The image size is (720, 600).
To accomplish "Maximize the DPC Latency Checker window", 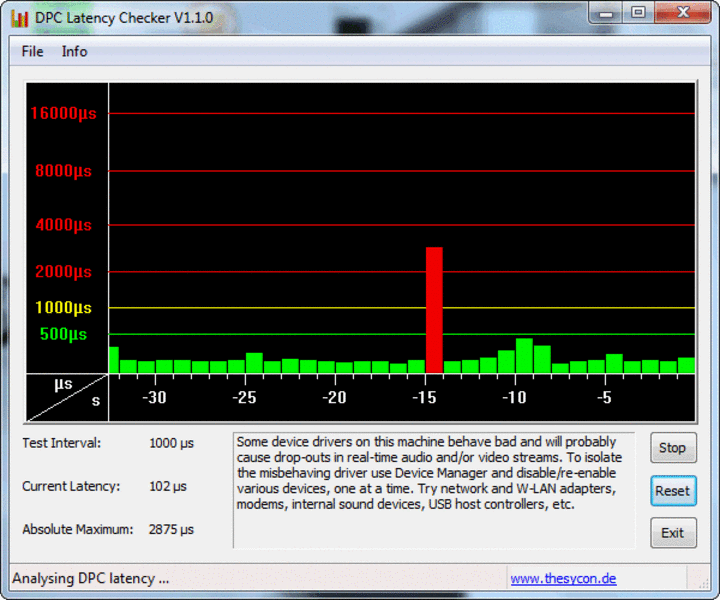I will tap(638, 13).
